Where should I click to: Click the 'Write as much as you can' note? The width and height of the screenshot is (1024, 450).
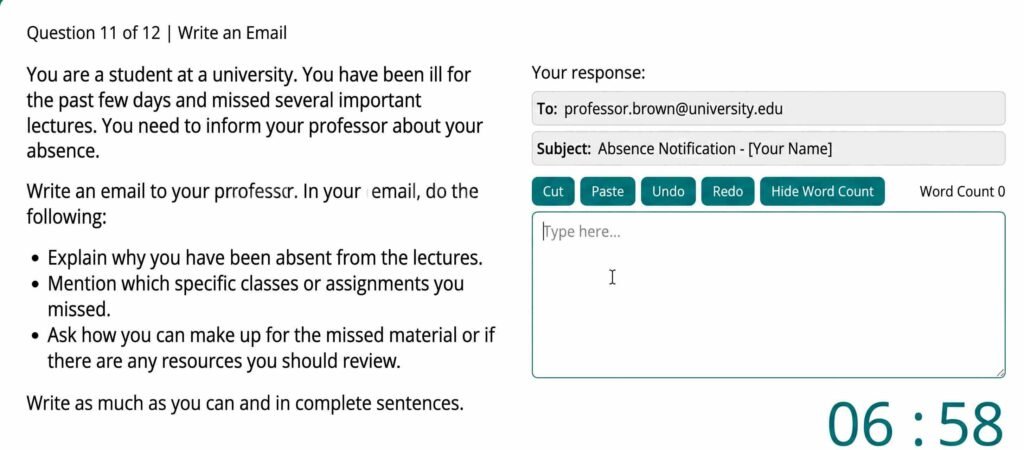click(245, 404)
